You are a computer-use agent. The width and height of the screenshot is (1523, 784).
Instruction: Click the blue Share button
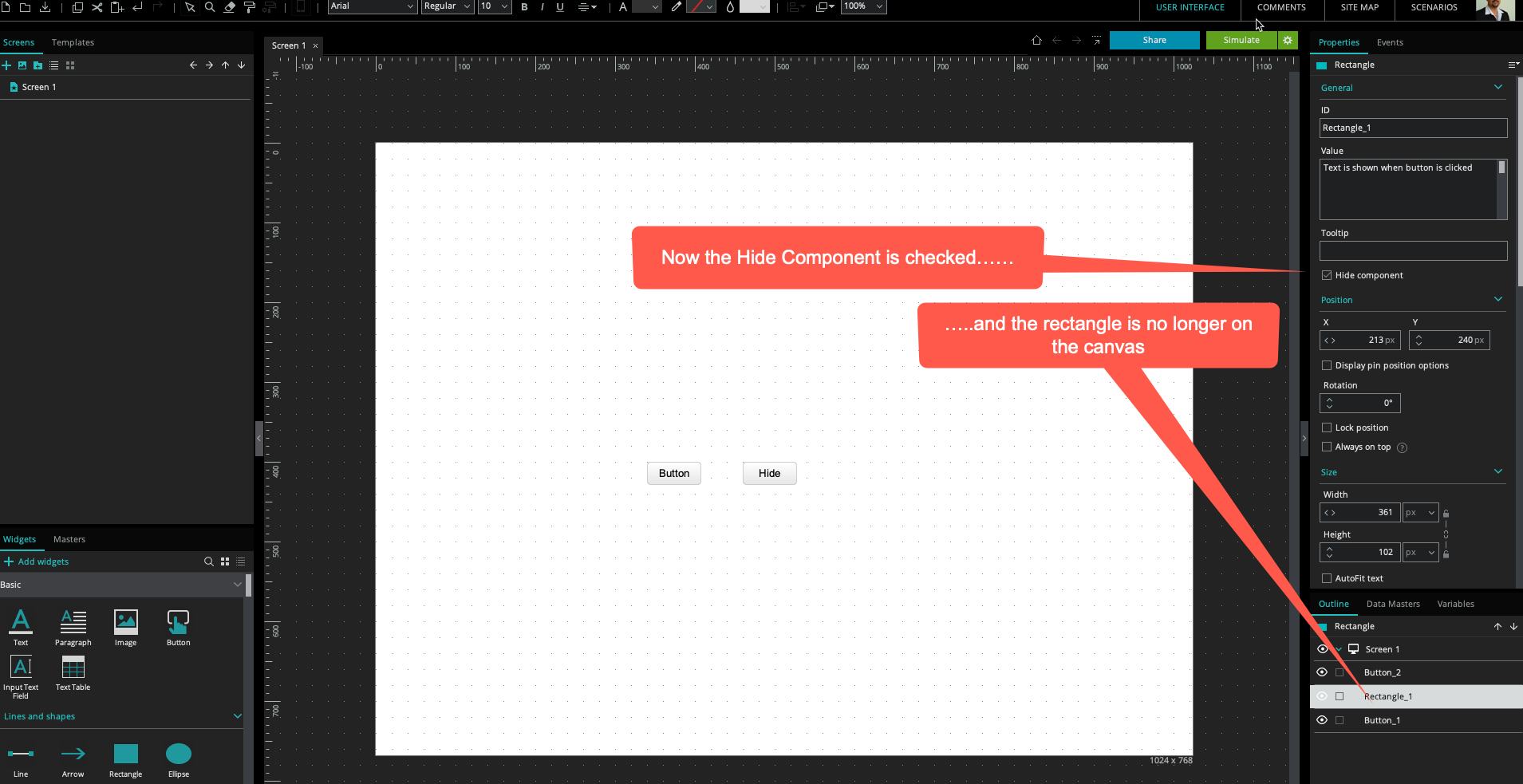click(x=1154, y=40)
